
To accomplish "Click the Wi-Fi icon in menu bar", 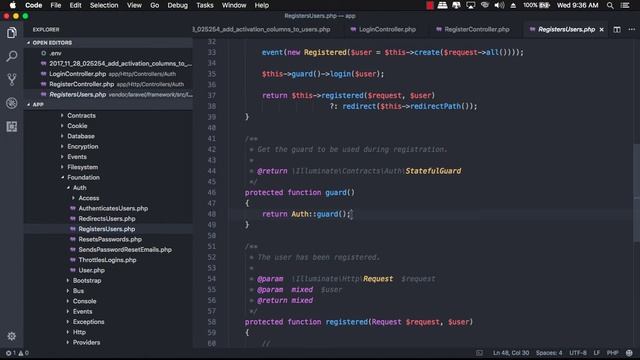I will coord(484,5).
